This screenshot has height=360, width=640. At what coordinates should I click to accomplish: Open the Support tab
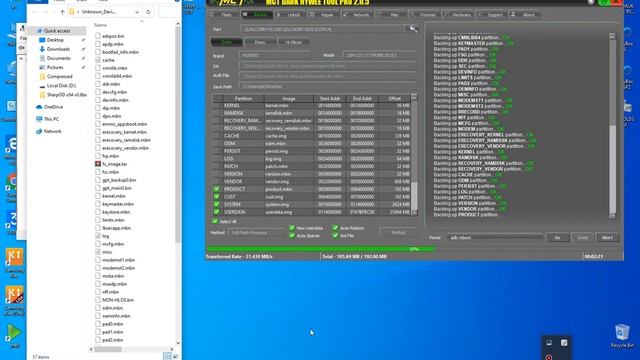(x=491, y=15)
